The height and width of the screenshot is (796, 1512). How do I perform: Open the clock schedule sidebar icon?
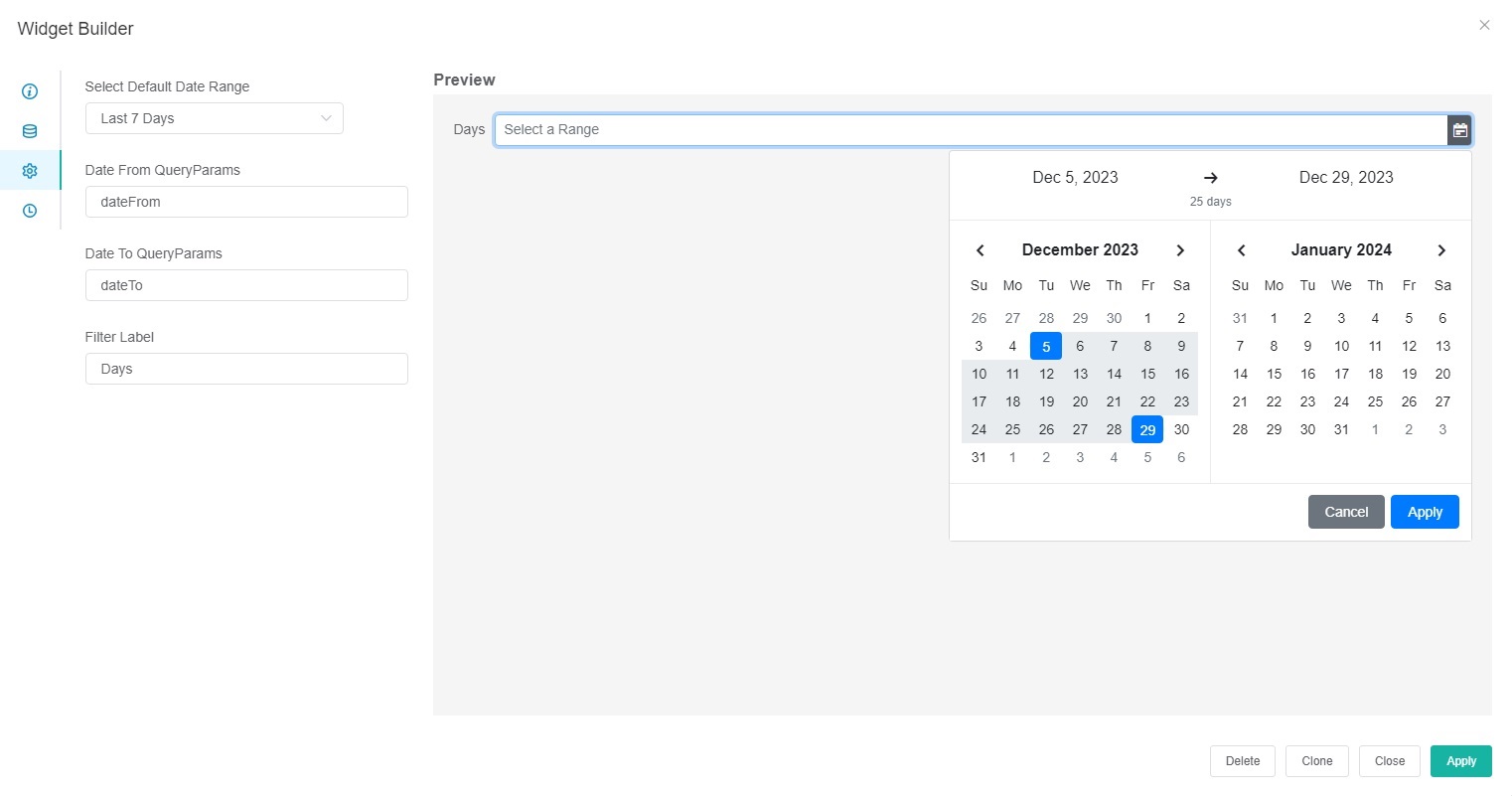point(30,211)
